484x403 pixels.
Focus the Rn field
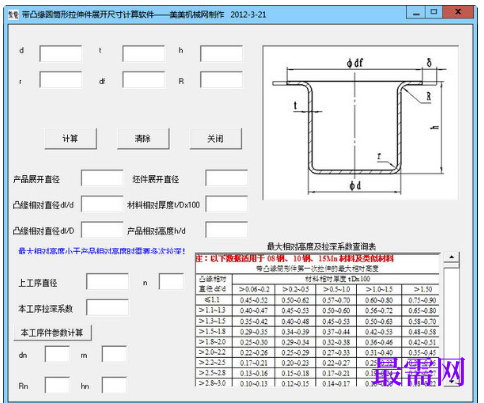(57, 385)
